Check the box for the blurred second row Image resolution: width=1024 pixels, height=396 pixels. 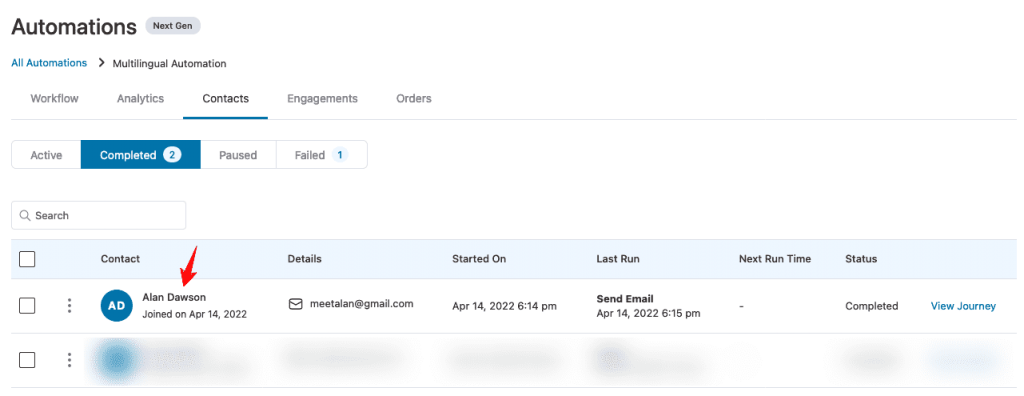coord(27,360)
